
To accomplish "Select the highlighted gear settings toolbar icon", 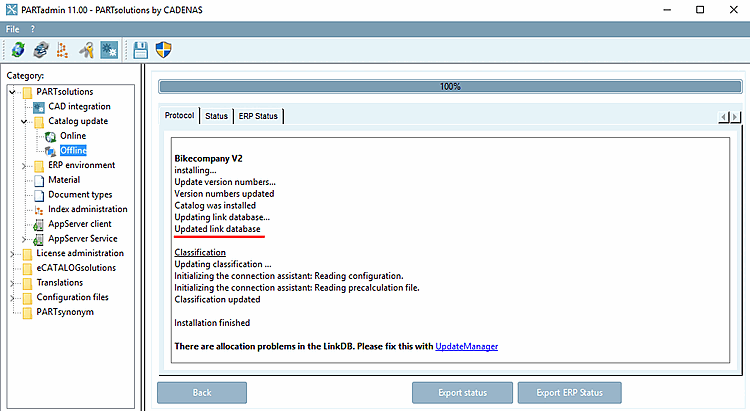I will 109,50.
